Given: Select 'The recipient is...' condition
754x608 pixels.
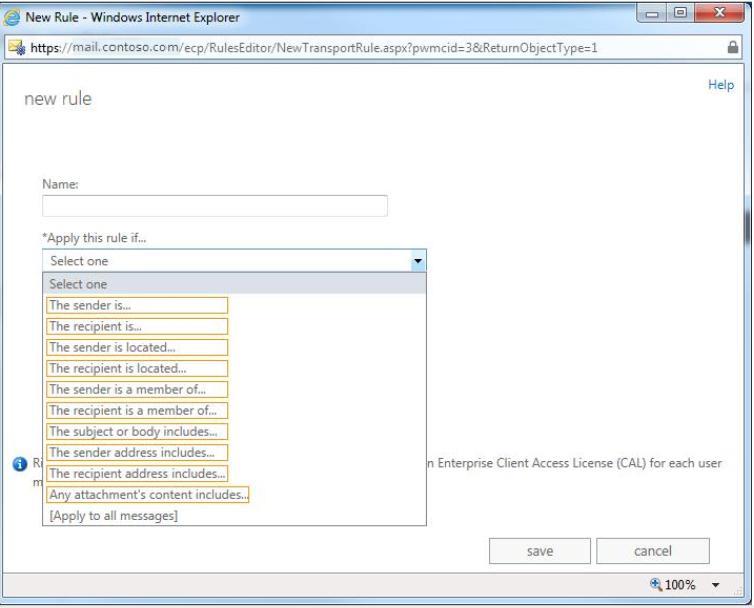Looking at the screenshot, I should 137,326.
